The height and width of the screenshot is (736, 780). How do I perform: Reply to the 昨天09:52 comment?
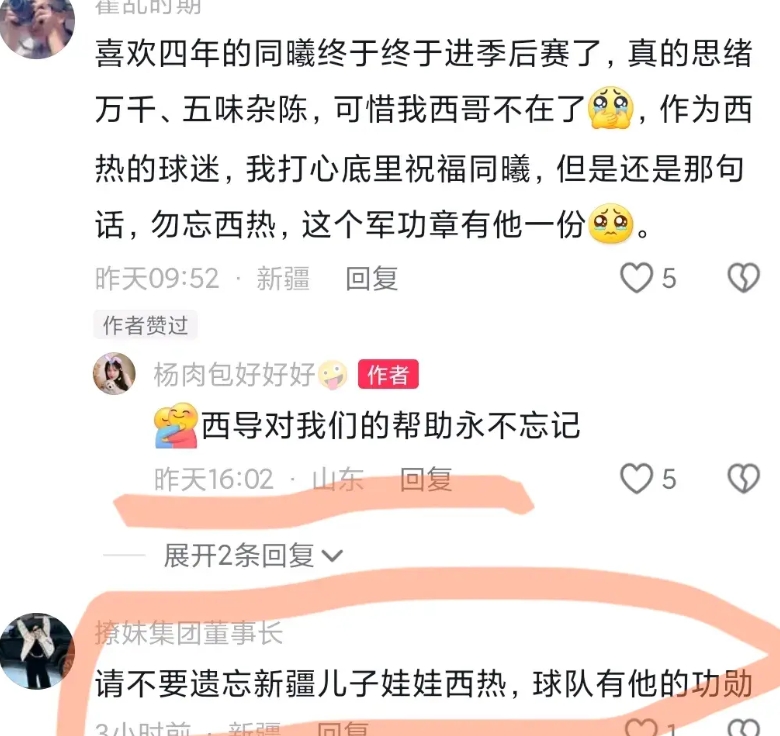pyautogui.click(x=372, y=278)
